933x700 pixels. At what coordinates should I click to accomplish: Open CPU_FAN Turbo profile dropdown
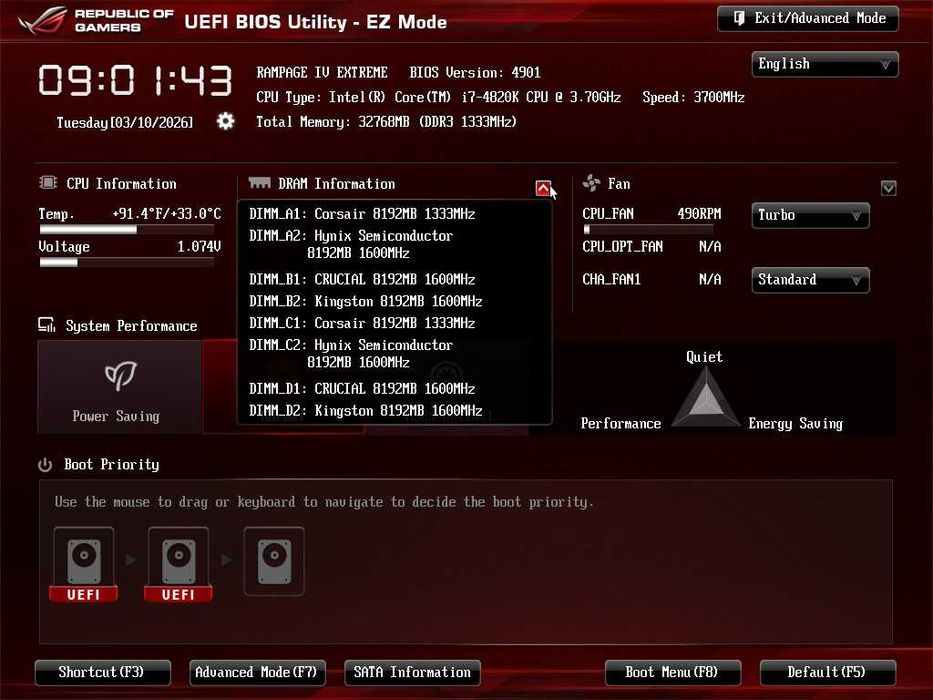coord(810,215)
